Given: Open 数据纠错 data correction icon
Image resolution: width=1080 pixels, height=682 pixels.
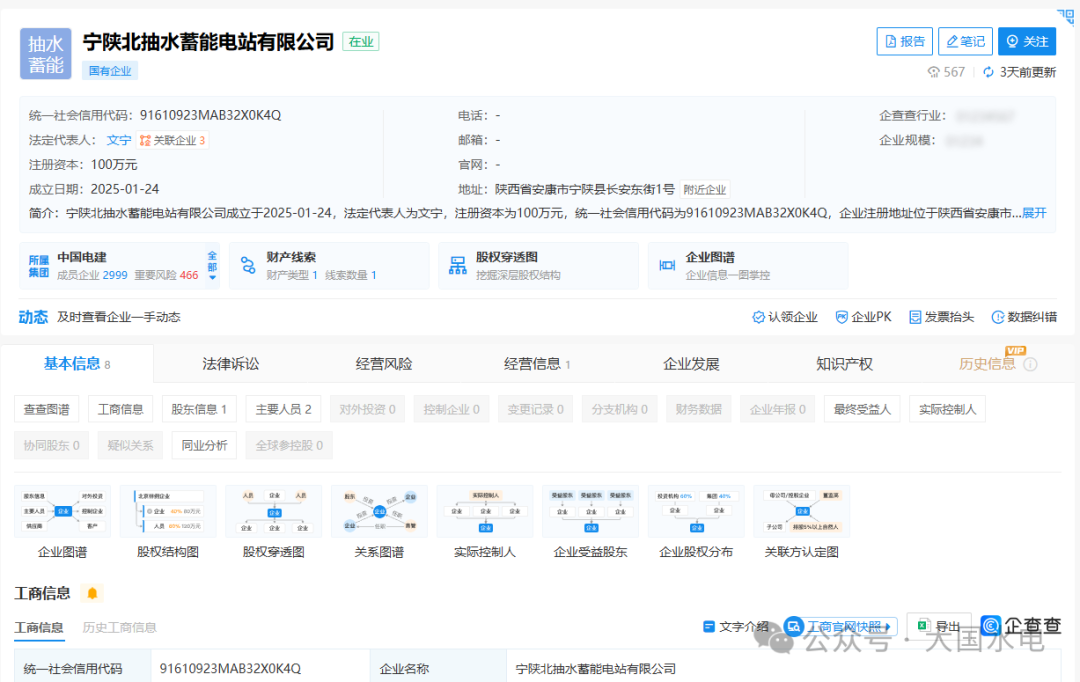Looking at the screenshot, I should tap(997, 317).
